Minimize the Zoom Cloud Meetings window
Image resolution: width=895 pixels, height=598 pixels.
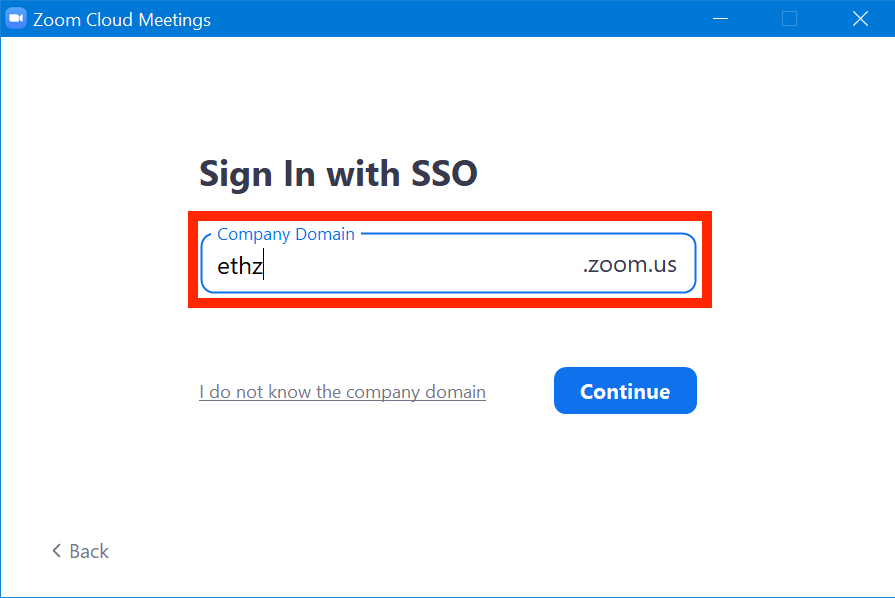[720, 19]
